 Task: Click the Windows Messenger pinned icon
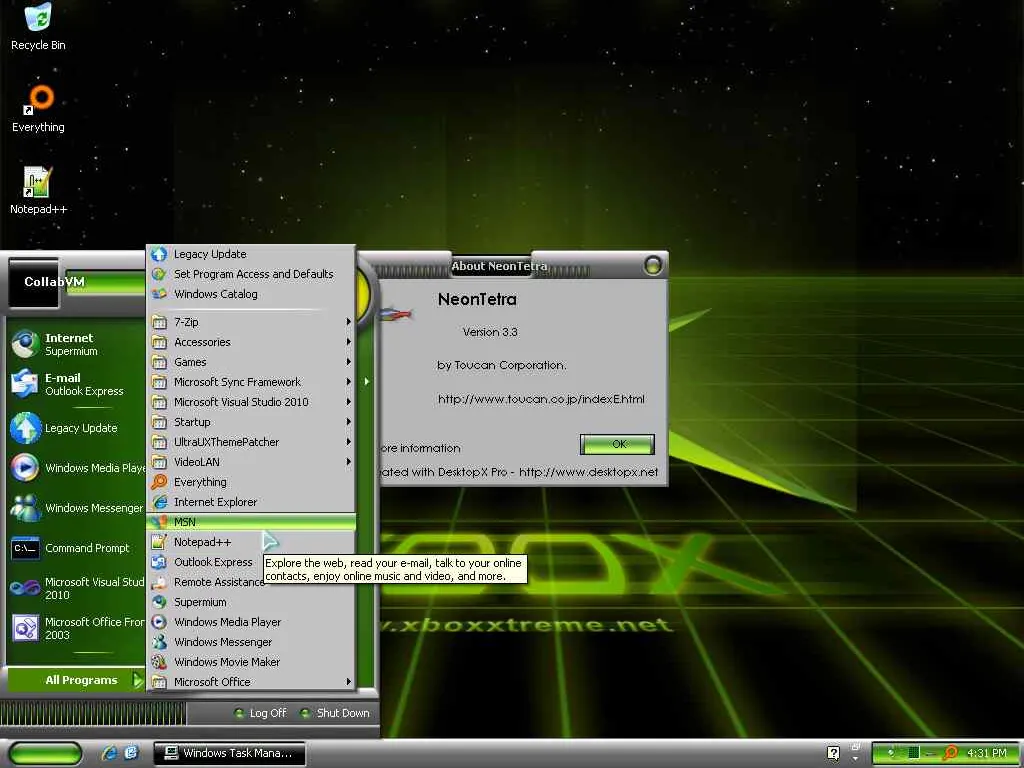(x=25, y=507)
